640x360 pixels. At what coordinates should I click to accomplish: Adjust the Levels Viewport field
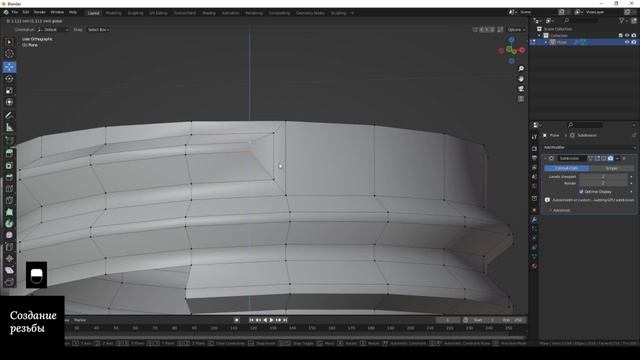click(603, 177)
